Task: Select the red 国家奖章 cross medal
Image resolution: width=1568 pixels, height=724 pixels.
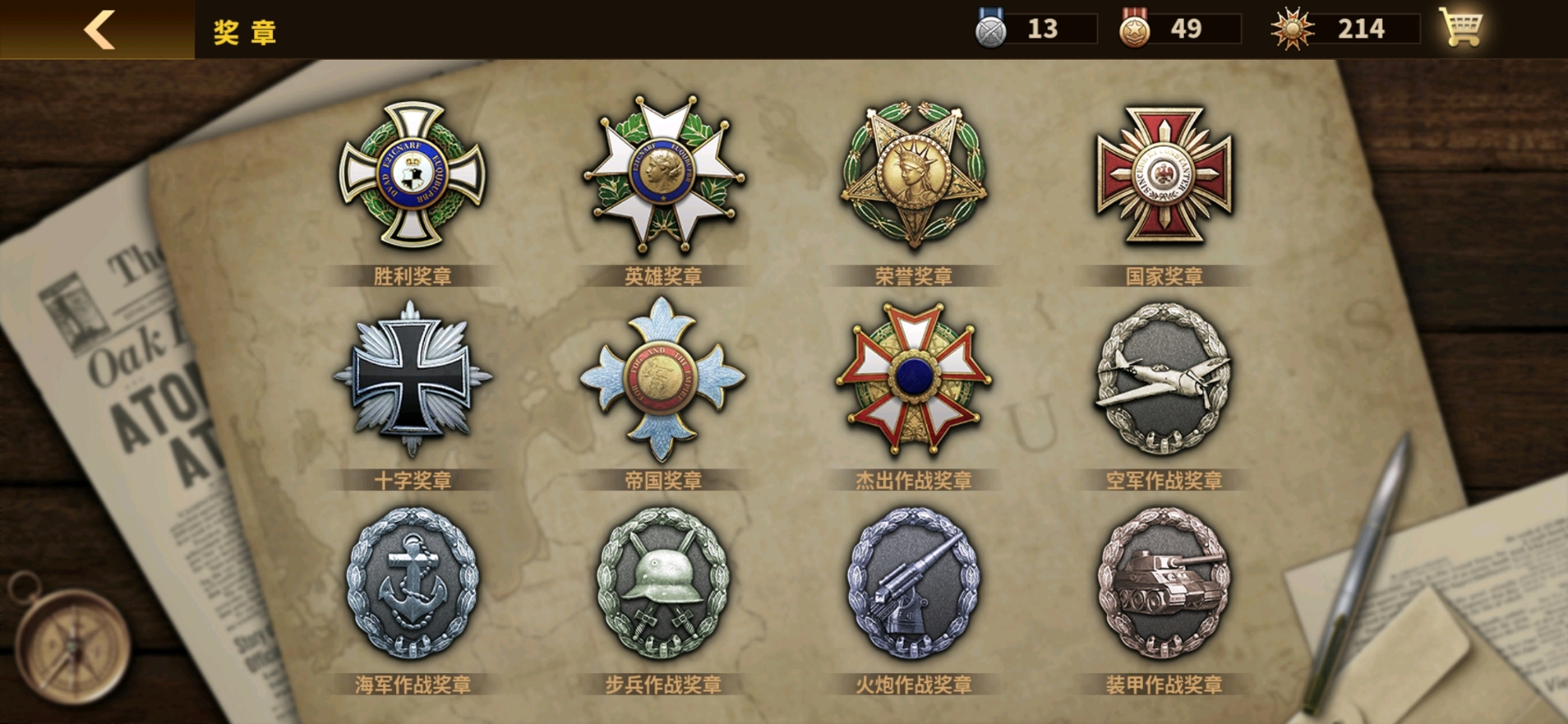Action: pos(1164,174)
